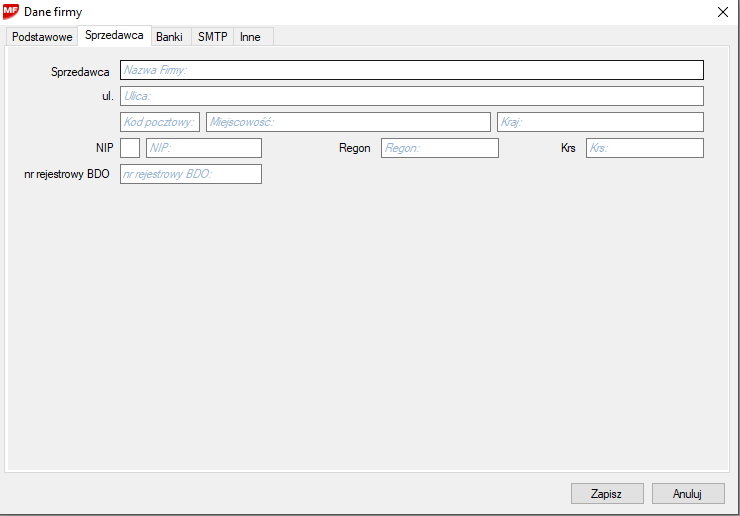Screen dimensions: 740x516
Task: Focus the NIP number field
Action: click(203, 148)
